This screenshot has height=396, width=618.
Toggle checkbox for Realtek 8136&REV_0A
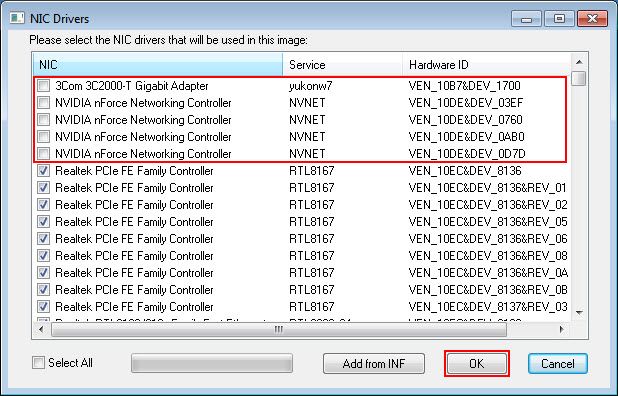click(x=43, y=273)
